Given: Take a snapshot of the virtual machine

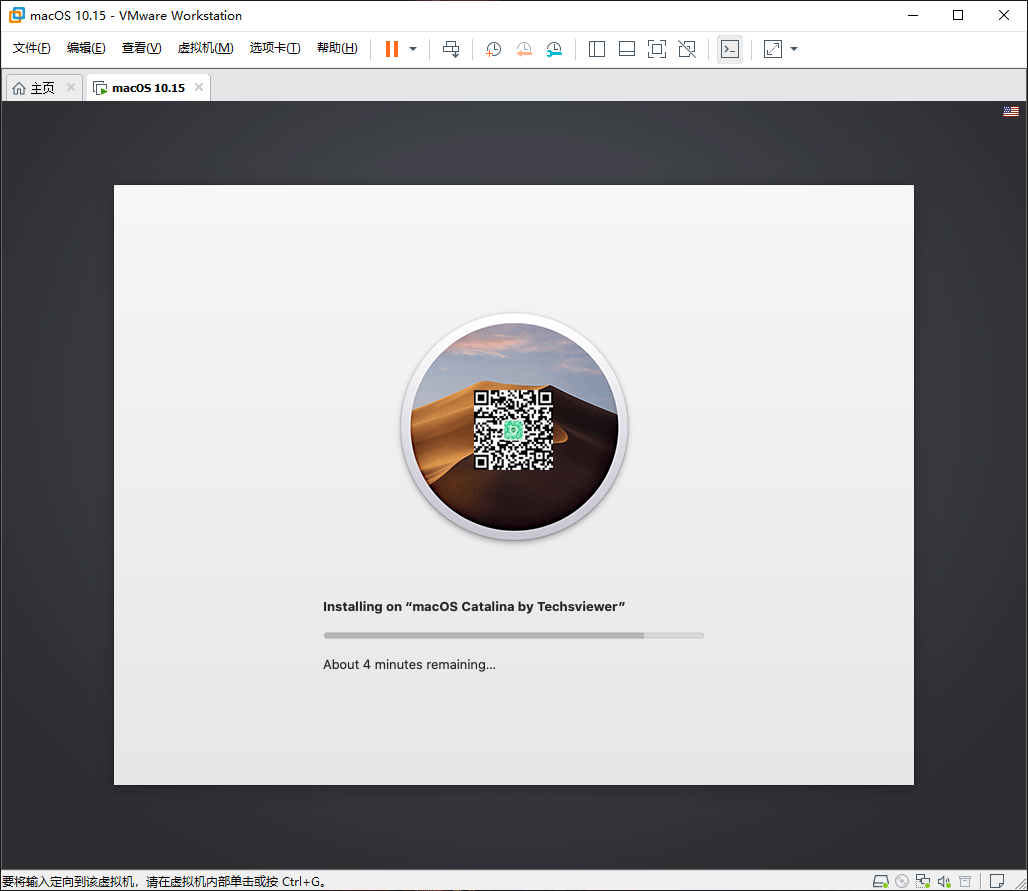Looking at the screenshot, I should pyautogui.click(x=493, y=49).
